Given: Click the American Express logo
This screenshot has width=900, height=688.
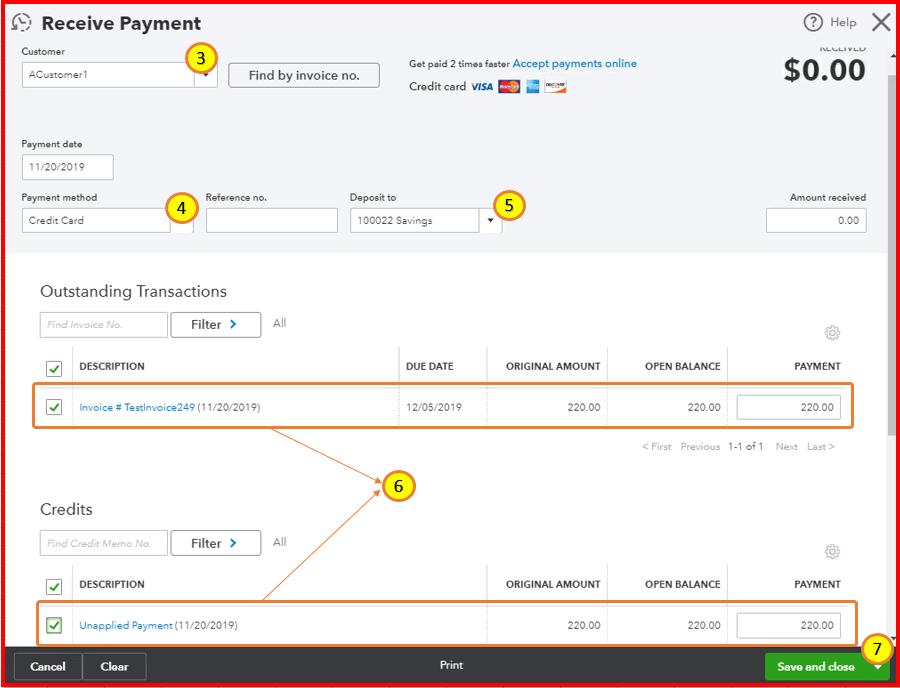Looking at the screenshot, I should [532, 87].
